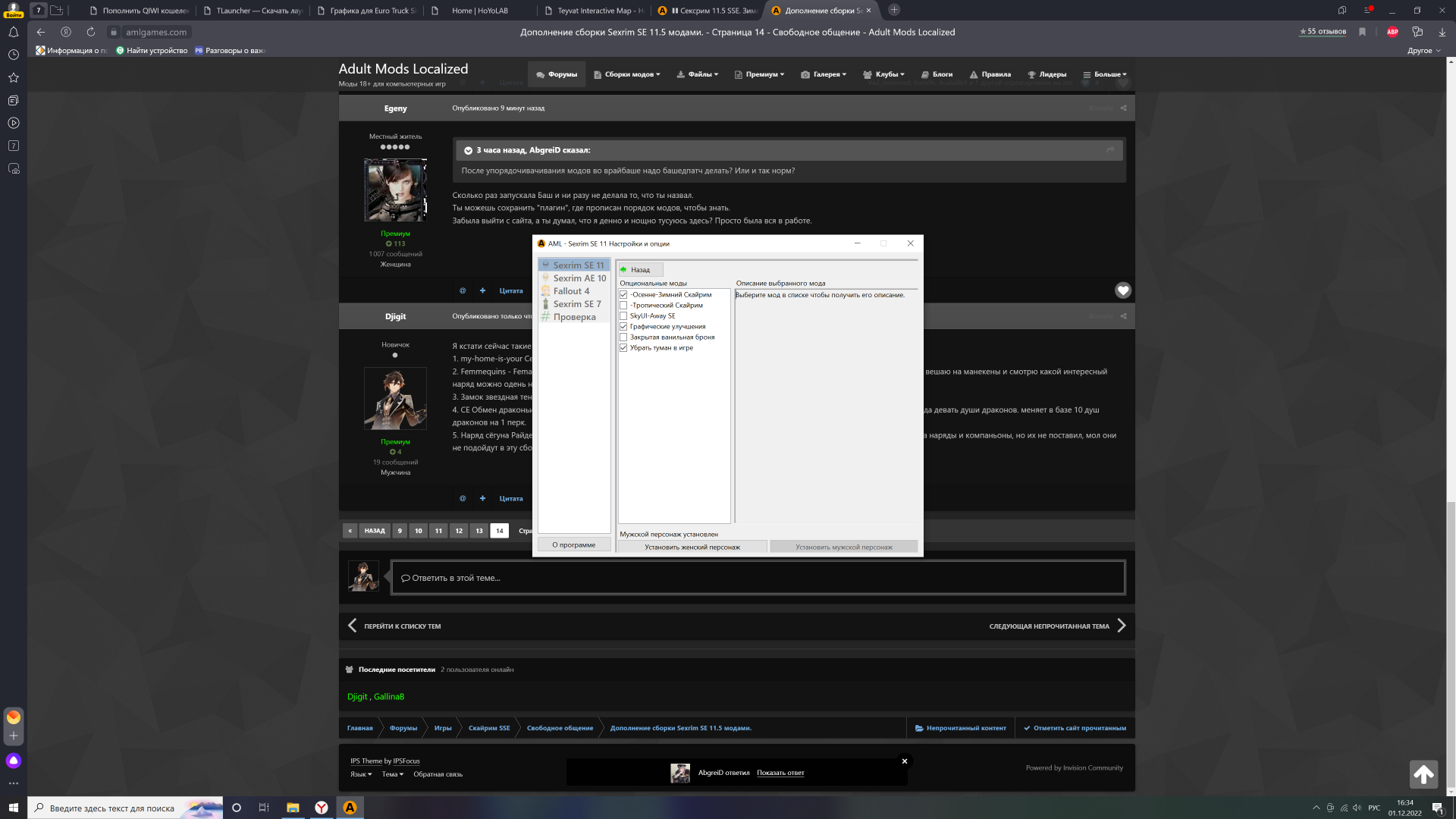Open the Файлы dropdown in navigation

click(698, 74)
